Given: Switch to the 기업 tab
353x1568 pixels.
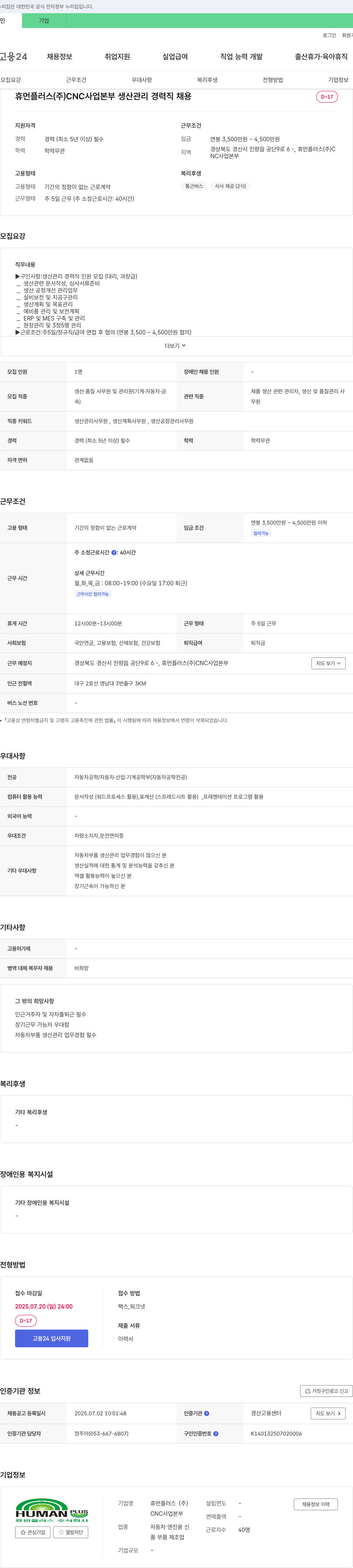Looking at the screenshot, I should pyautogui.click(x=44, y=21).
